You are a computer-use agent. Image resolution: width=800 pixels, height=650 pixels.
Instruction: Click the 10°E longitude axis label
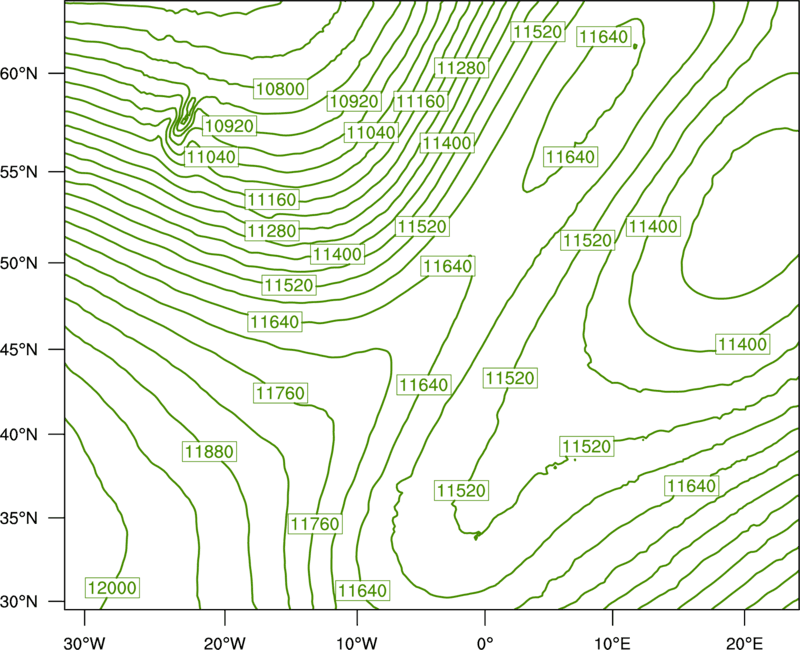tap(612, 643)
